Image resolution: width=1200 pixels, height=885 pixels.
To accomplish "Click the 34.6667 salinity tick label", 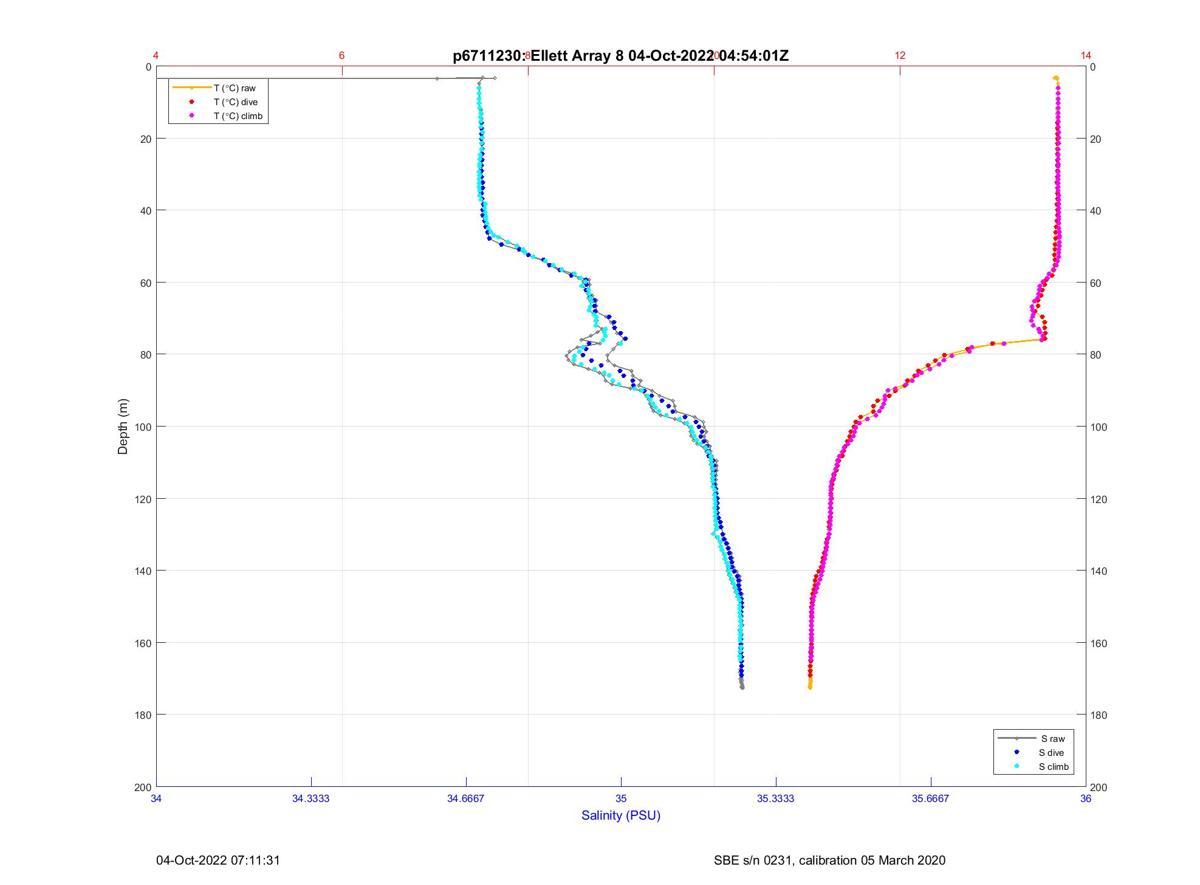I will [x=466, y=799].
